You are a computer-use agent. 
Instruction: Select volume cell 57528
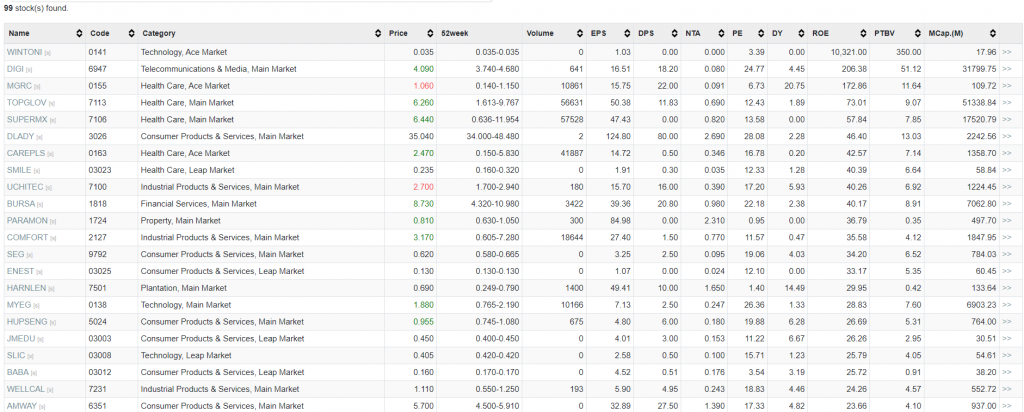(572, 119)
